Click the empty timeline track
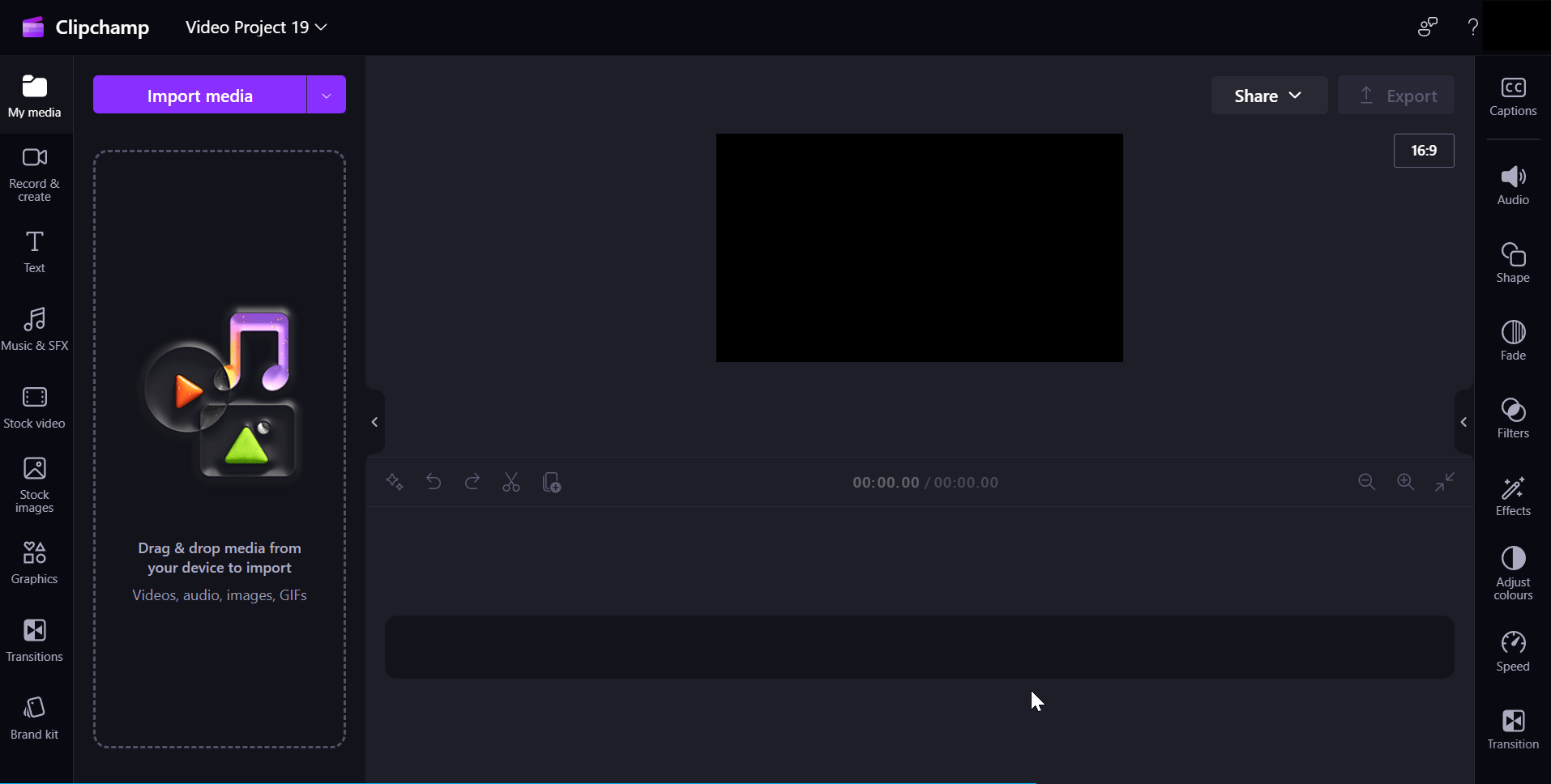 920,647
